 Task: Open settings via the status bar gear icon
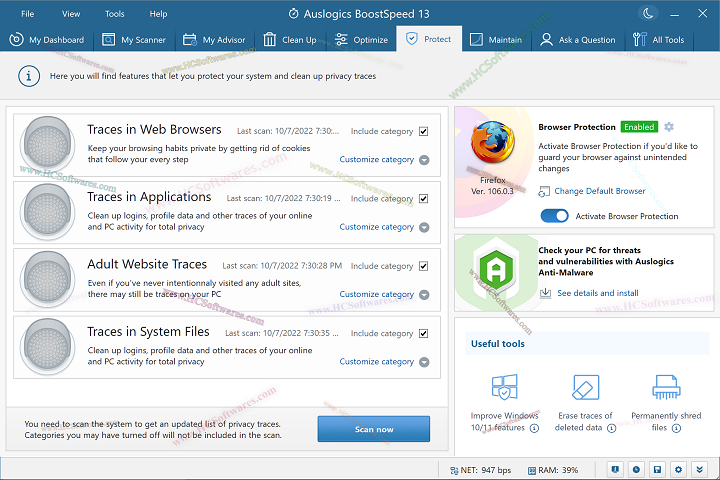point(678,469)
